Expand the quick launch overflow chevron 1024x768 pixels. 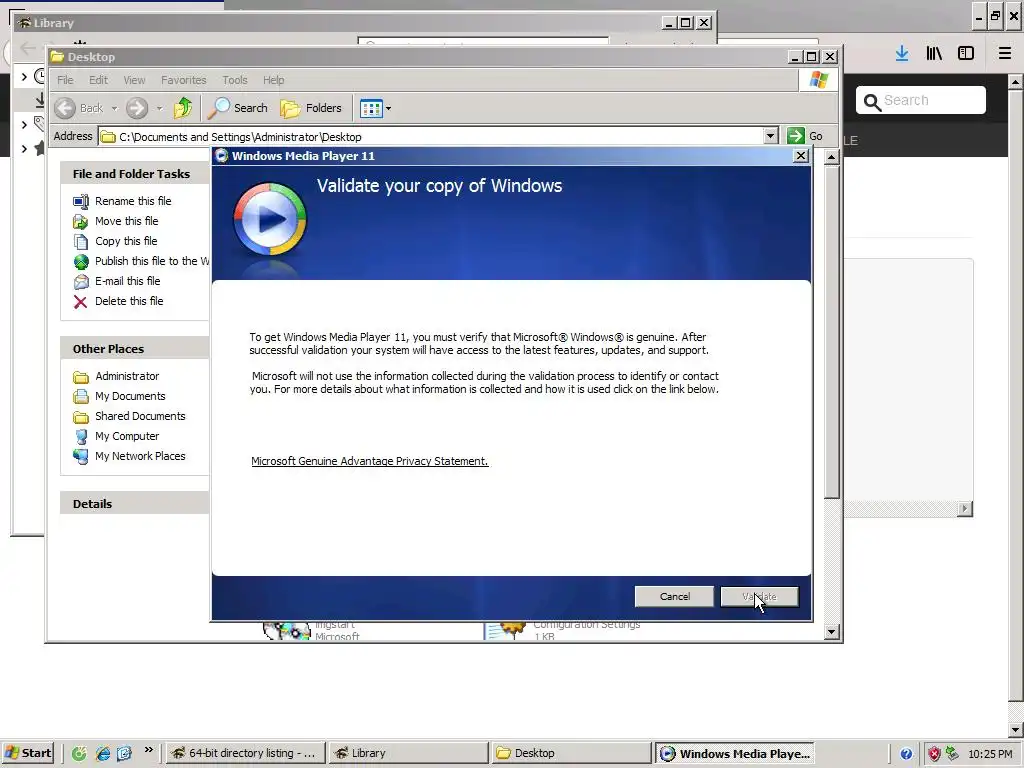click(148, 750)
